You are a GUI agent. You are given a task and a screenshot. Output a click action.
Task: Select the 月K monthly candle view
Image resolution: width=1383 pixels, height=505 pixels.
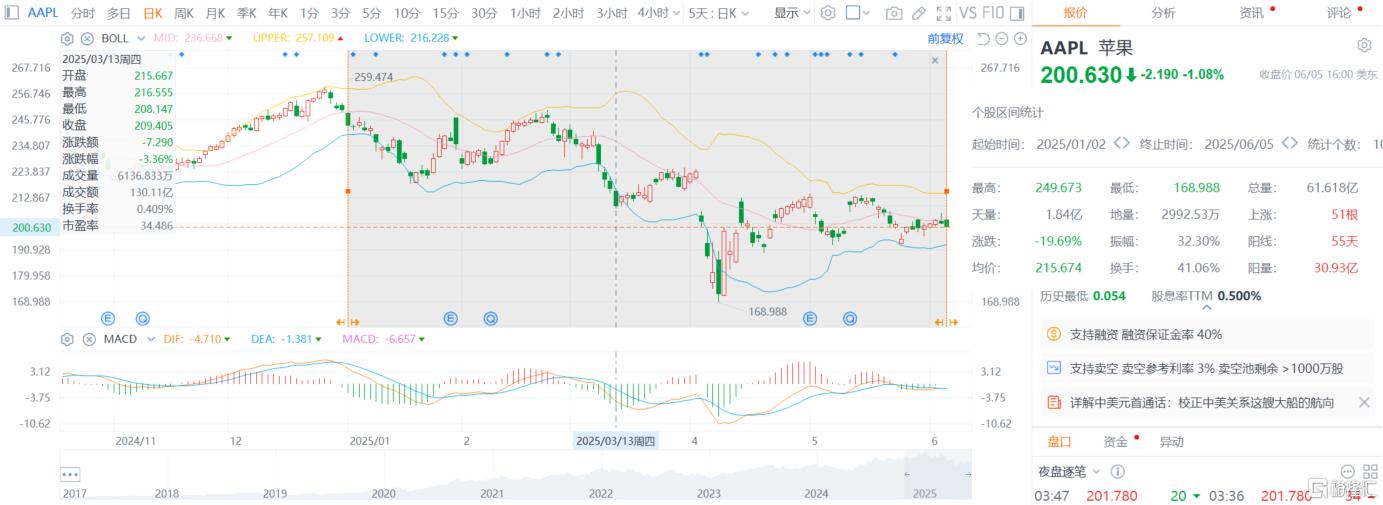click(x=215, y=13)
